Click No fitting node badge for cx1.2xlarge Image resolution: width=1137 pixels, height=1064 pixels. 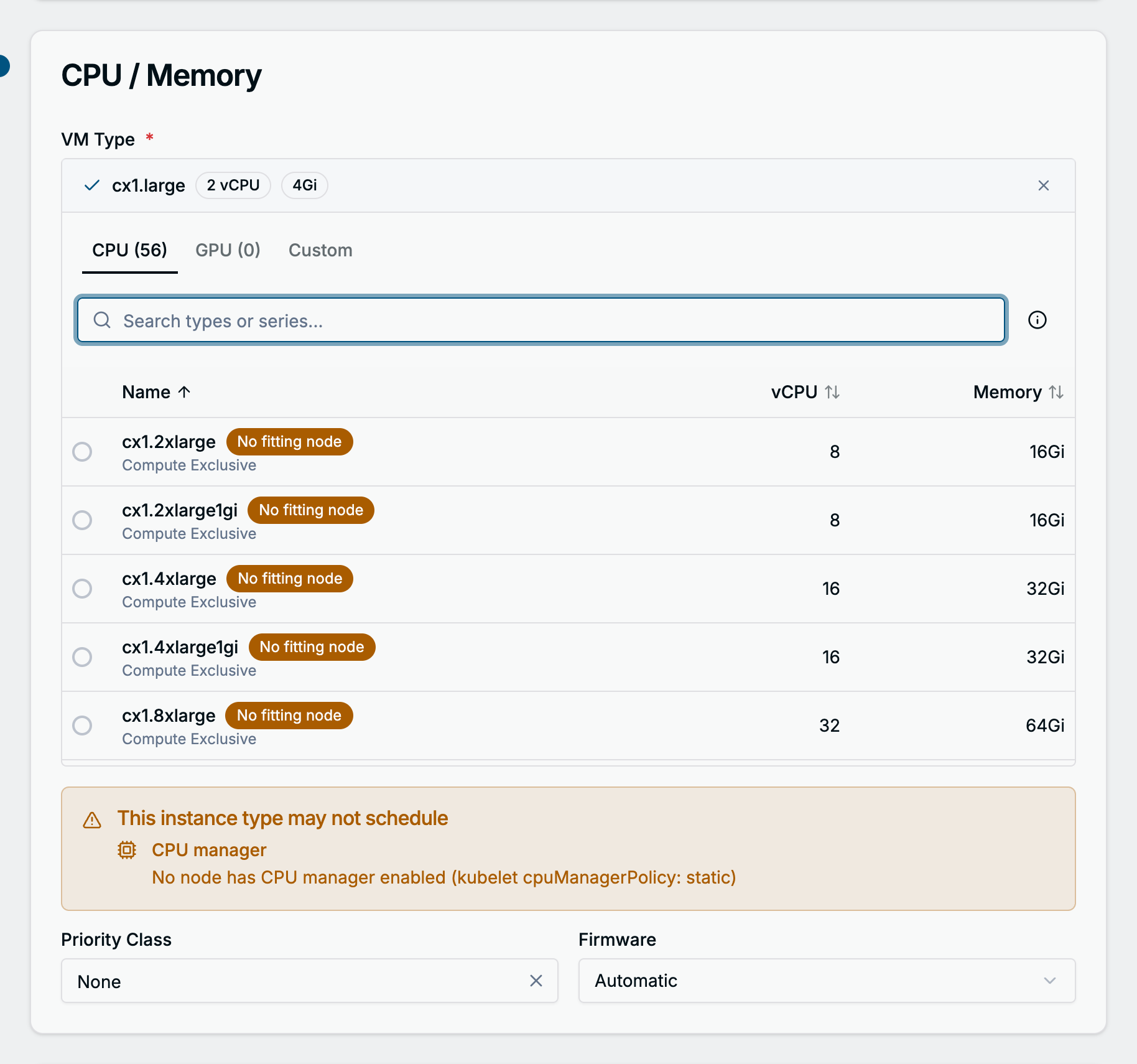(289, 442)
